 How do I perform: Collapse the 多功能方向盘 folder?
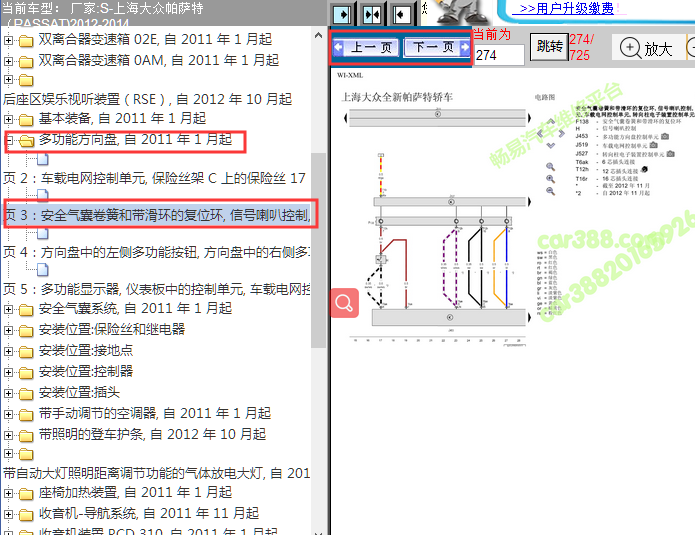pos(8,141)
